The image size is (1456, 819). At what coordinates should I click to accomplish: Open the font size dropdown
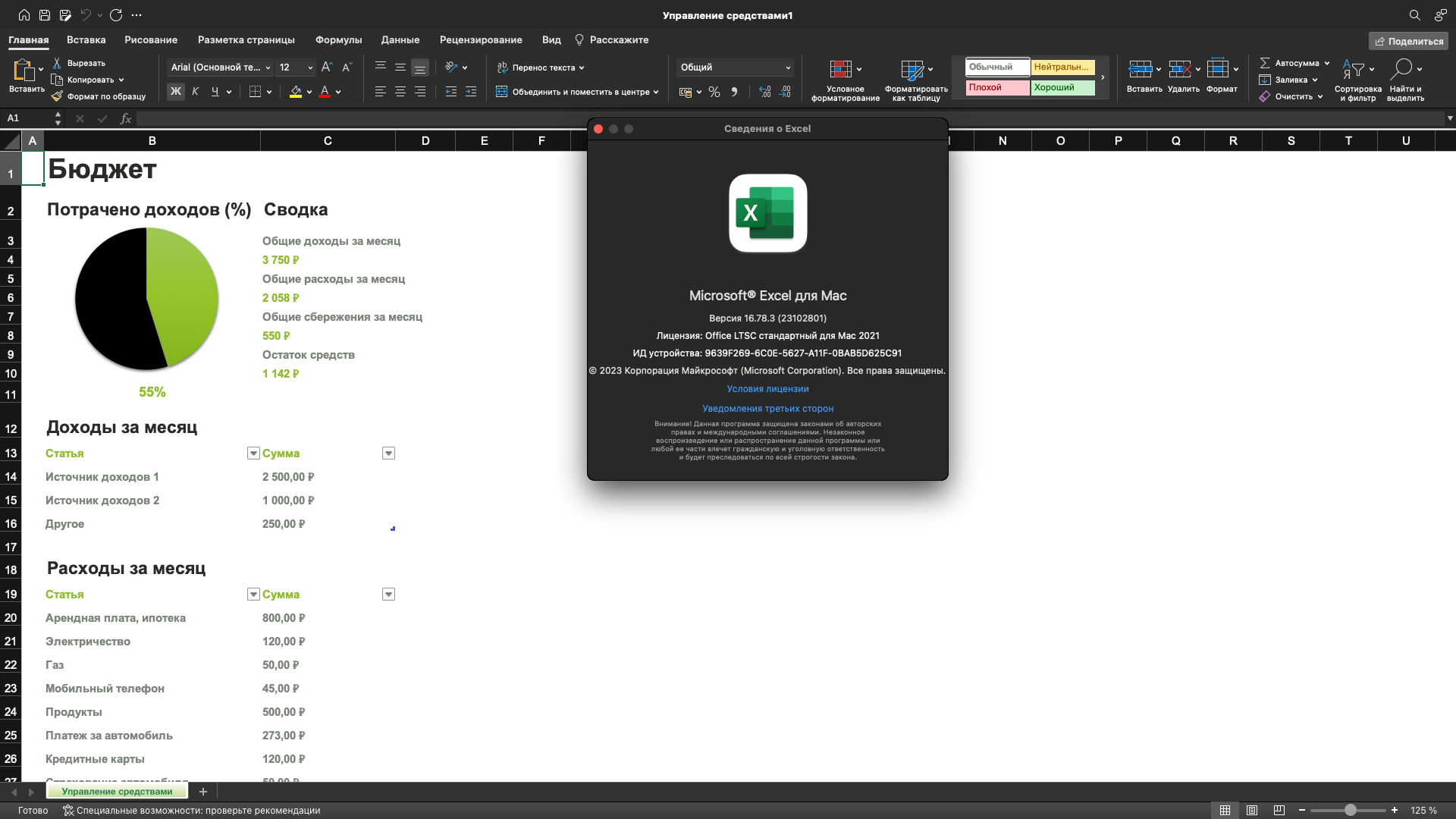tap(310, 67)
